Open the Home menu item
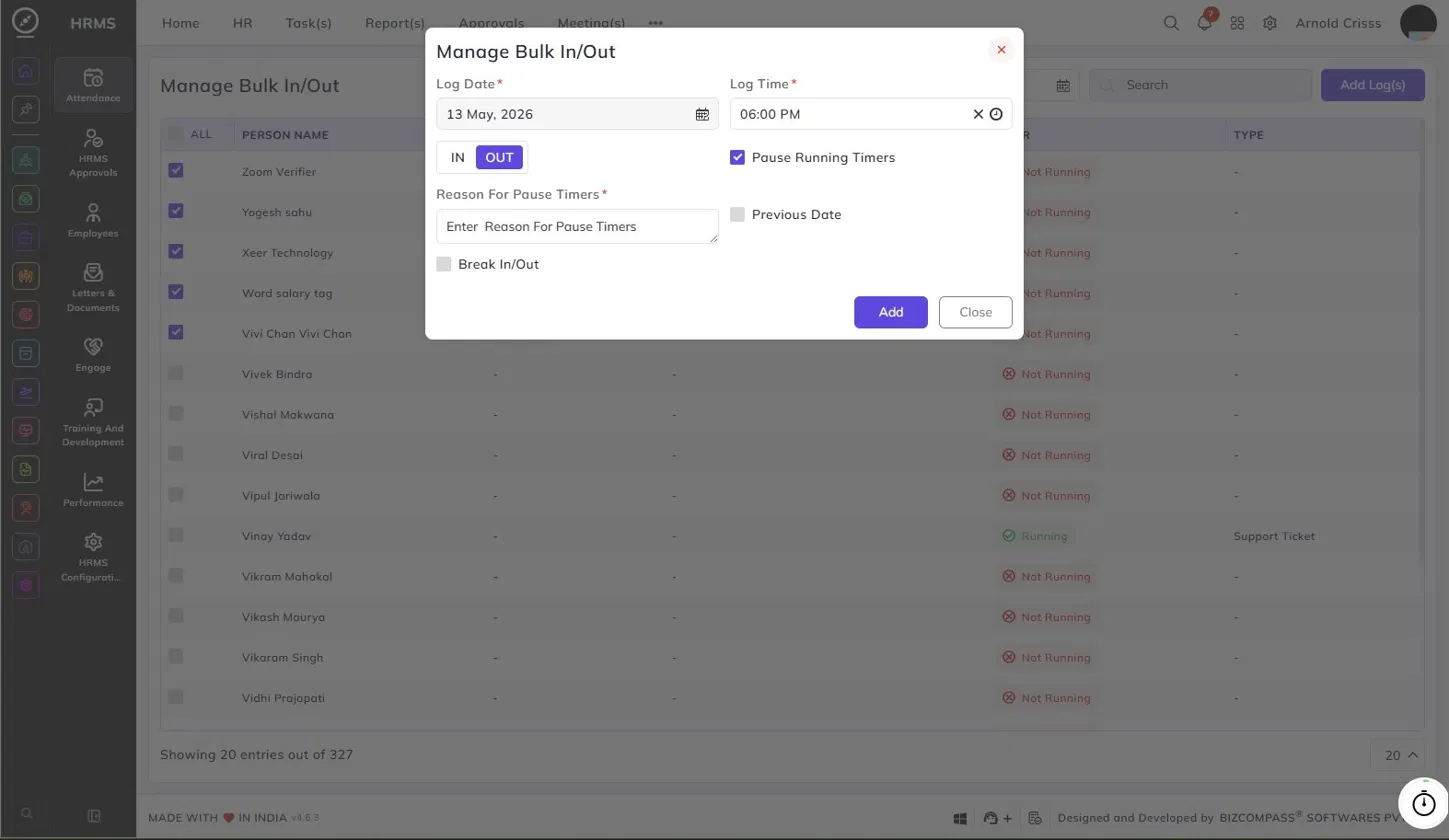Viewport: 1449px width, 840px height. [181, 23]
